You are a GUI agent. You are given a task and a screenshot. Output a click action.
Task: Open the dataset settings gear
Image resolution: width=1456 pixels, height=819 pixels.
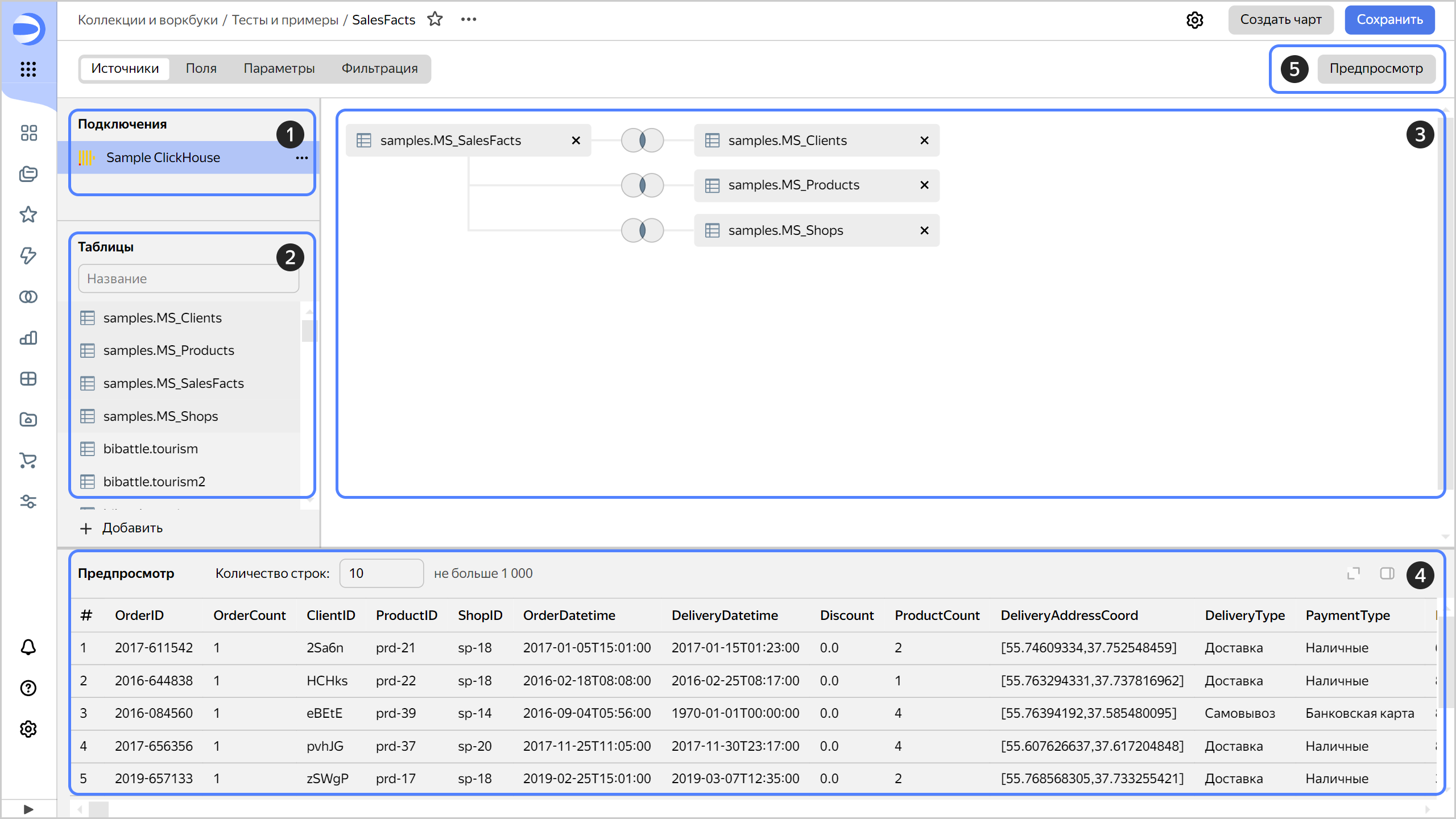coord(1195,19)
